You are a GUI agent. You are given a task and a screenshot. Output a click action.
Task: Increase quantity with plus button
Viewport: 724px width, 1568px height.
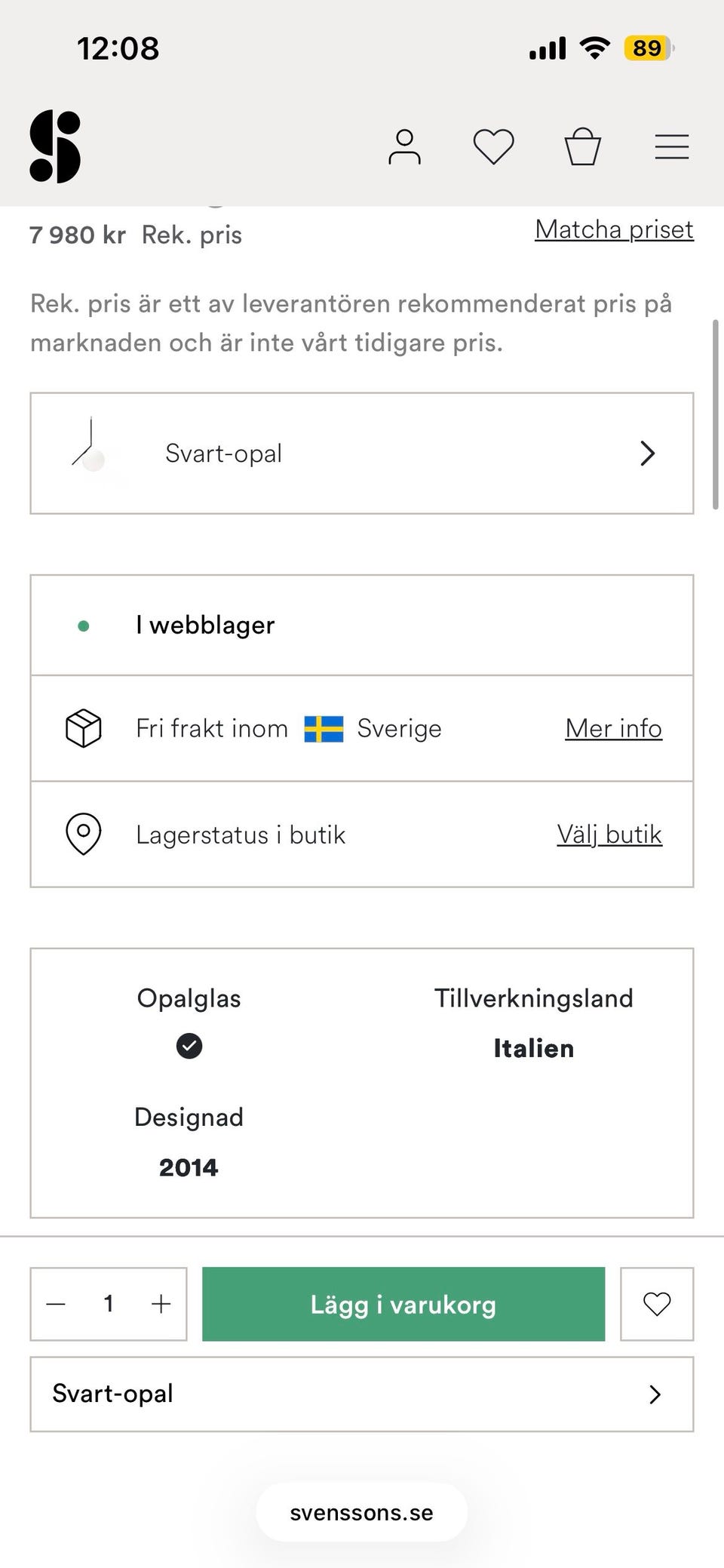pyautogui.click(x=161, y=1304)
